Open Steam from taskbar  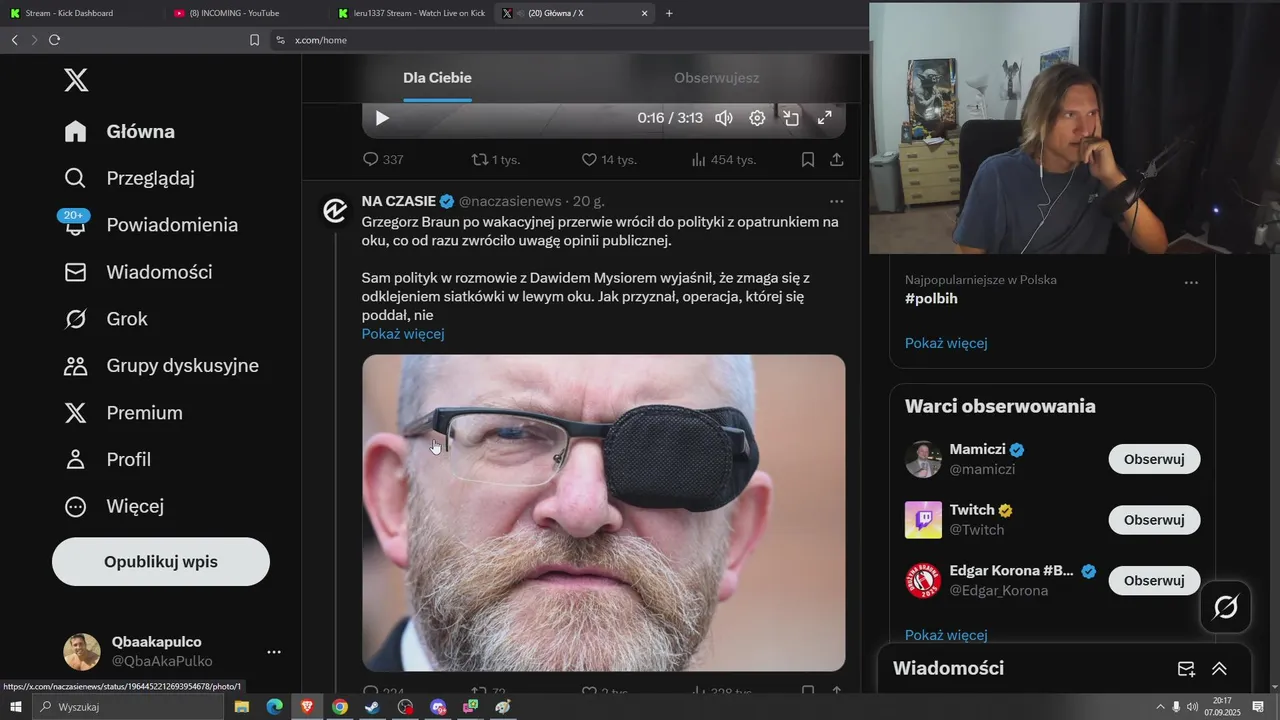(372, 707)
